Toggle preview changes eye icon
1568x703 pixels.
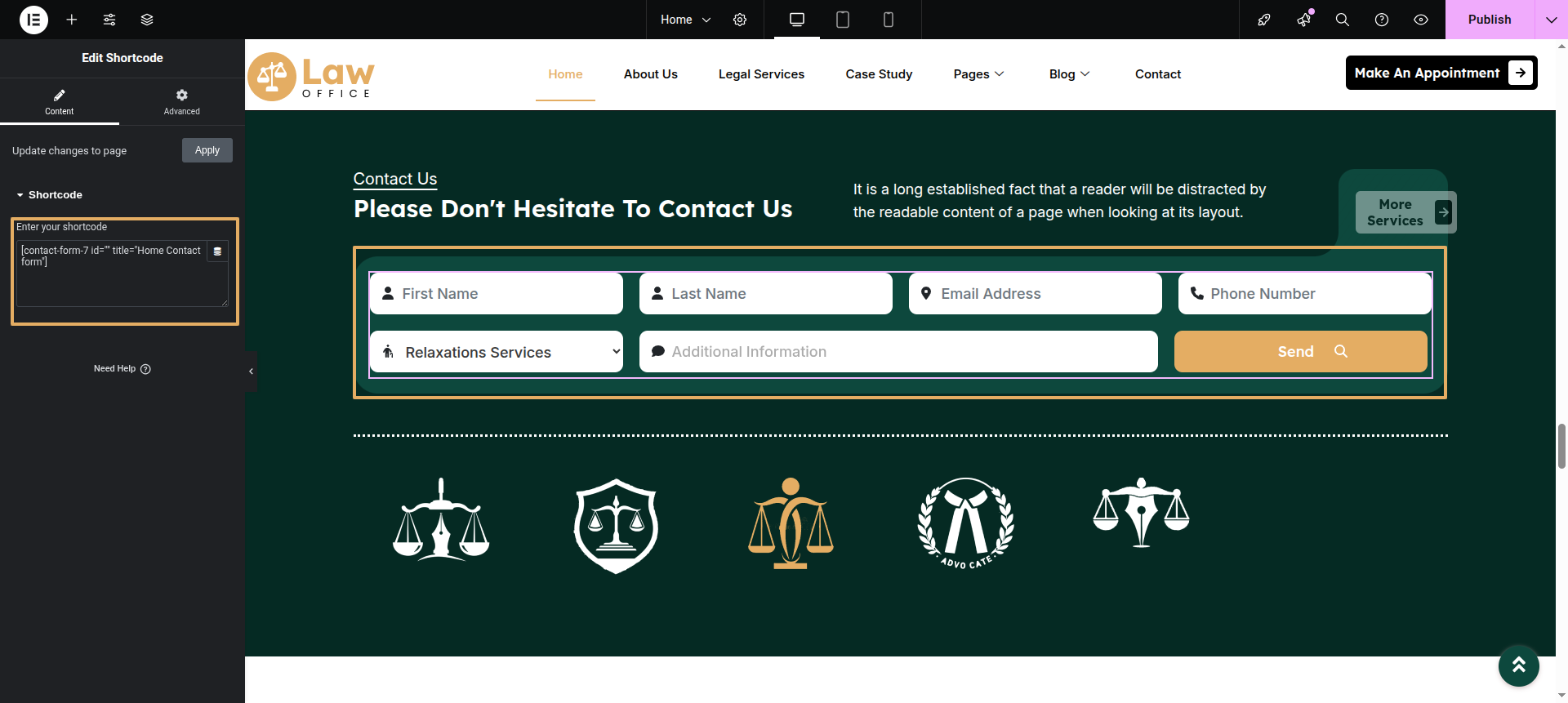[1421, 20]
